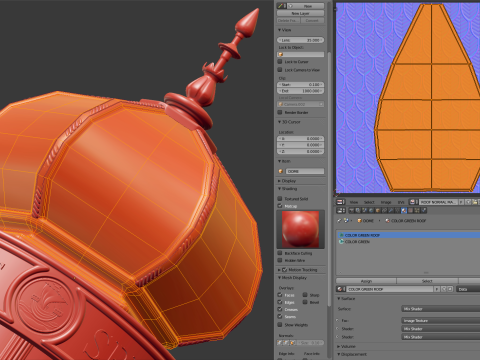Select the Material properties tab icon
Viewport: 480px width, 360px height.
click(x=404, y=210)
